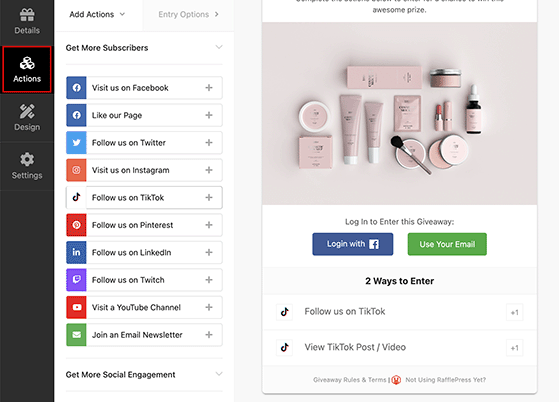This screenshot has width=559, height=402.
Task: Add Visit us on Instagram with plus
Action: pos(209,170)
